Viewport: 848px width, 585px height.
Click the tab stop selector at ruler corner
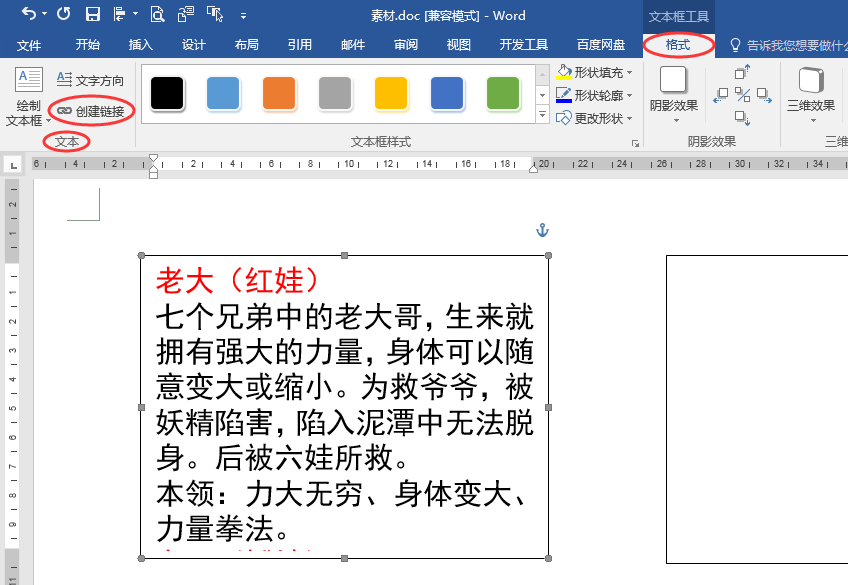(x=14, y=165)
